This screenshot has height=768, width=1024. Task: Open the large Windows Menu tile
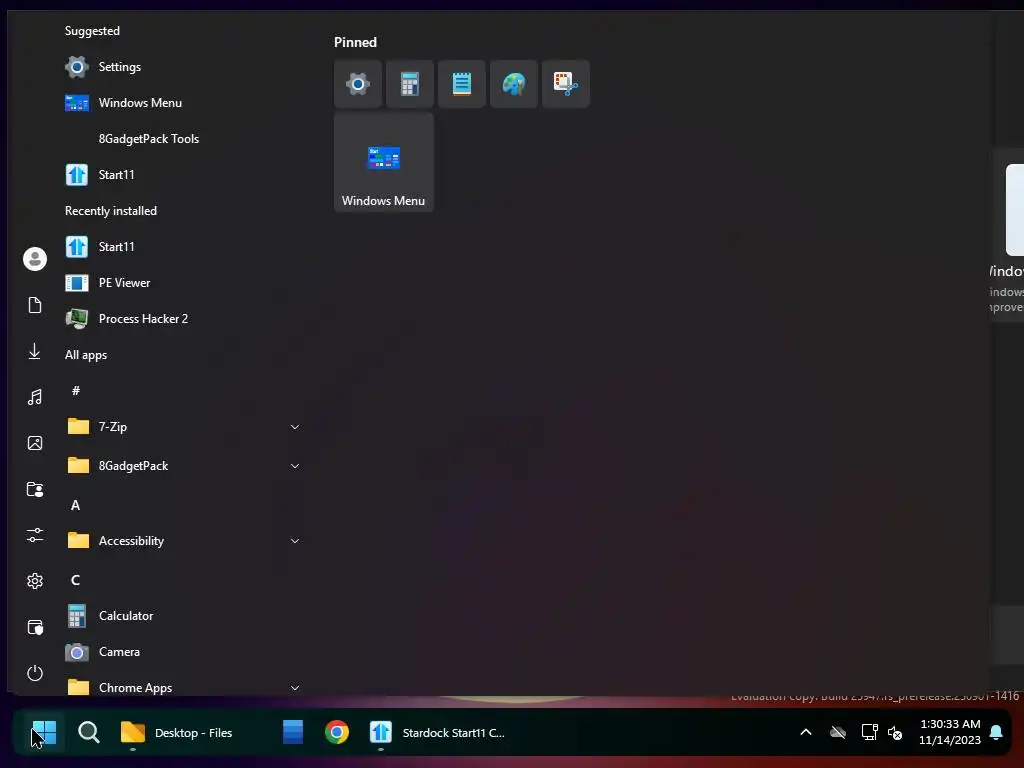(x=384, y=162)
